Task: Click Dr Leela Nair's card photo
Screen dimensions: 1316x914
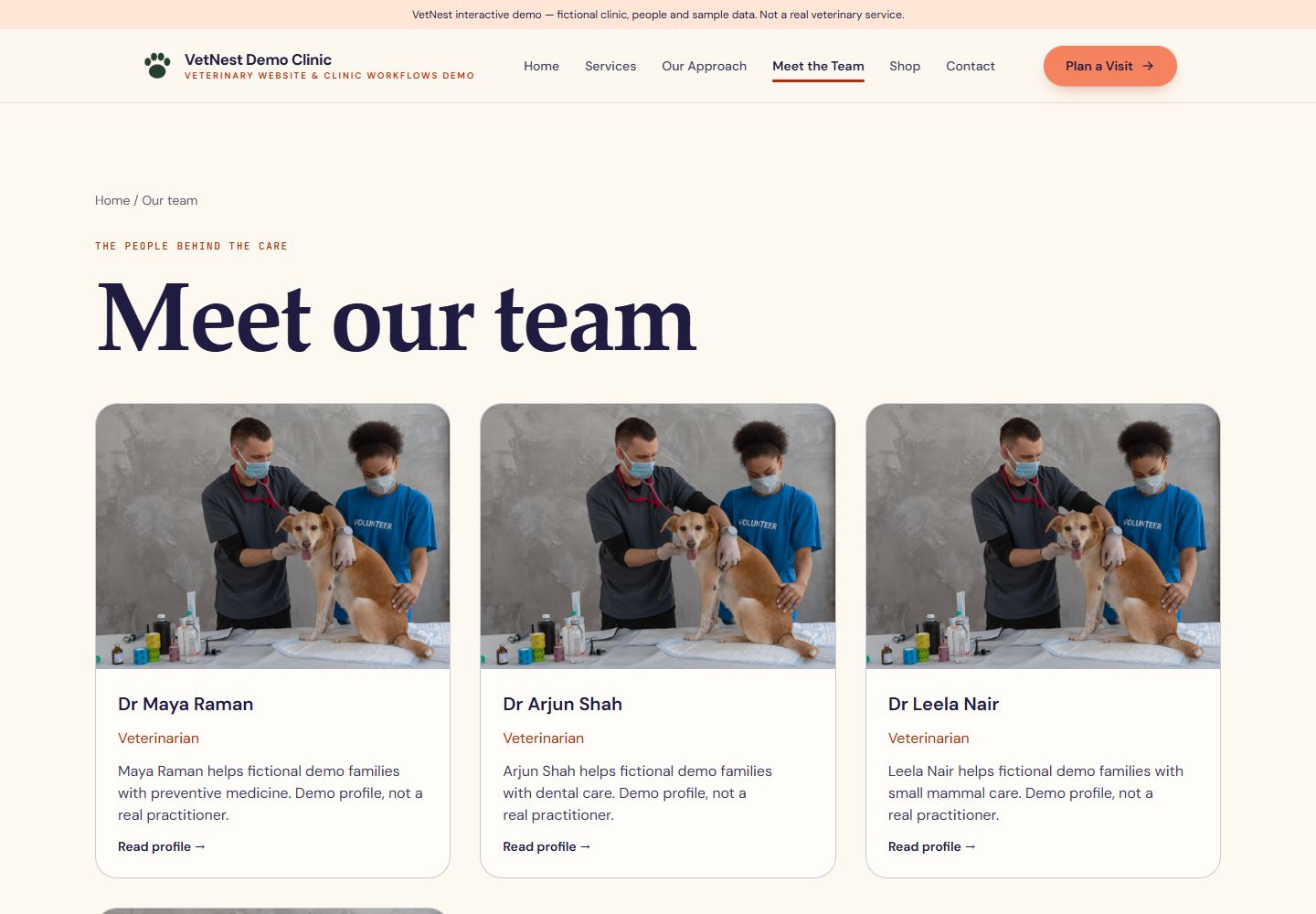Action: (x=1043, y=537)
